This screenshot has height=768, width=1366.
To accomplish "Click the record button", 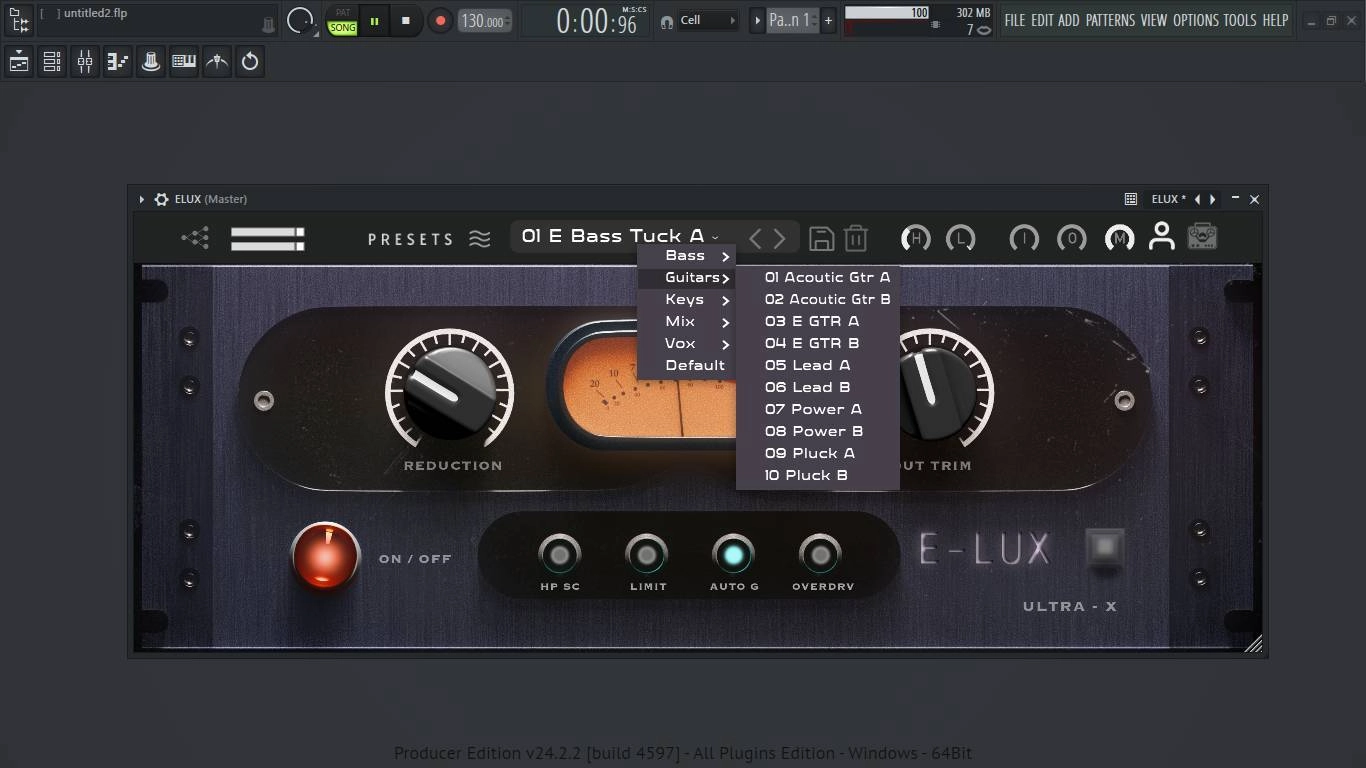I will tap(440, 21).
